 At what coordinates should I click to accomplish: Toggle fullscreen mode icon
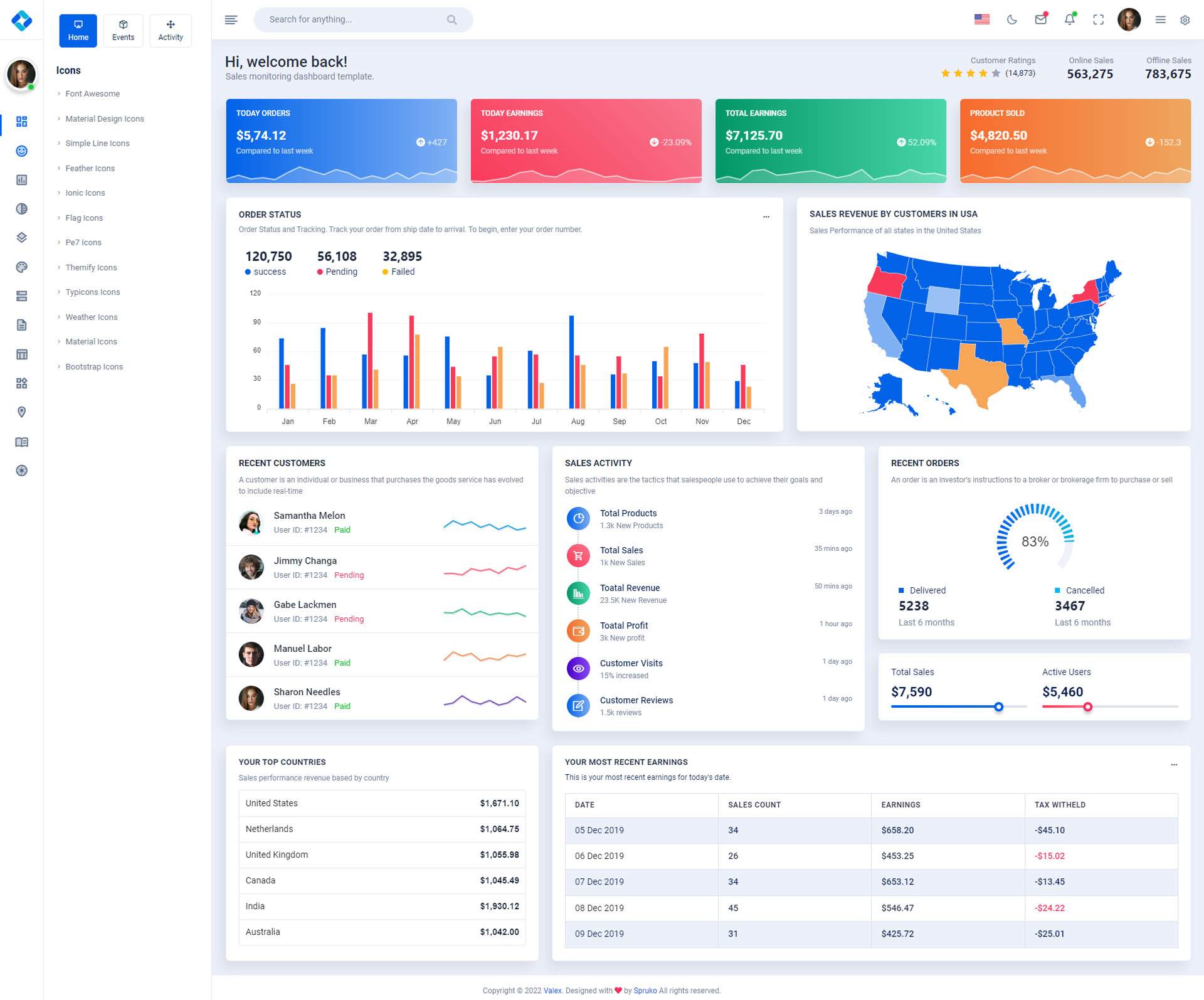[1098, 20]
